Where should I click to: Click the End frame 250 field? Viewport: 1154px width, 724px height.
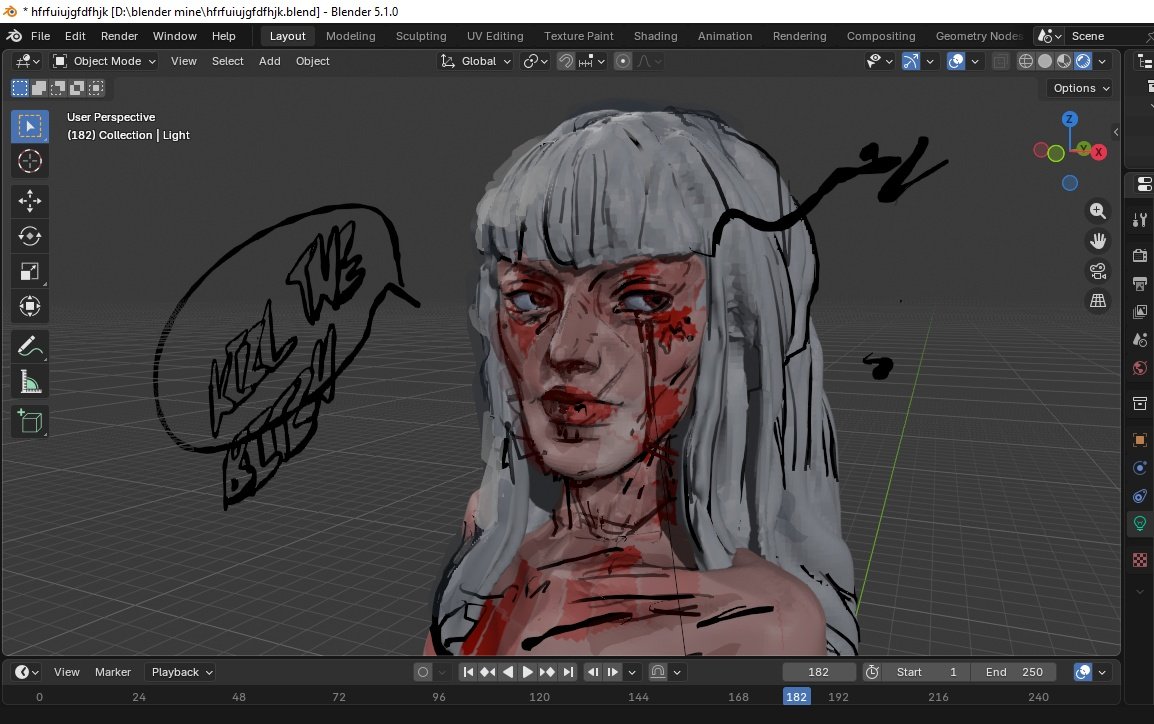tap(1014, 672)
